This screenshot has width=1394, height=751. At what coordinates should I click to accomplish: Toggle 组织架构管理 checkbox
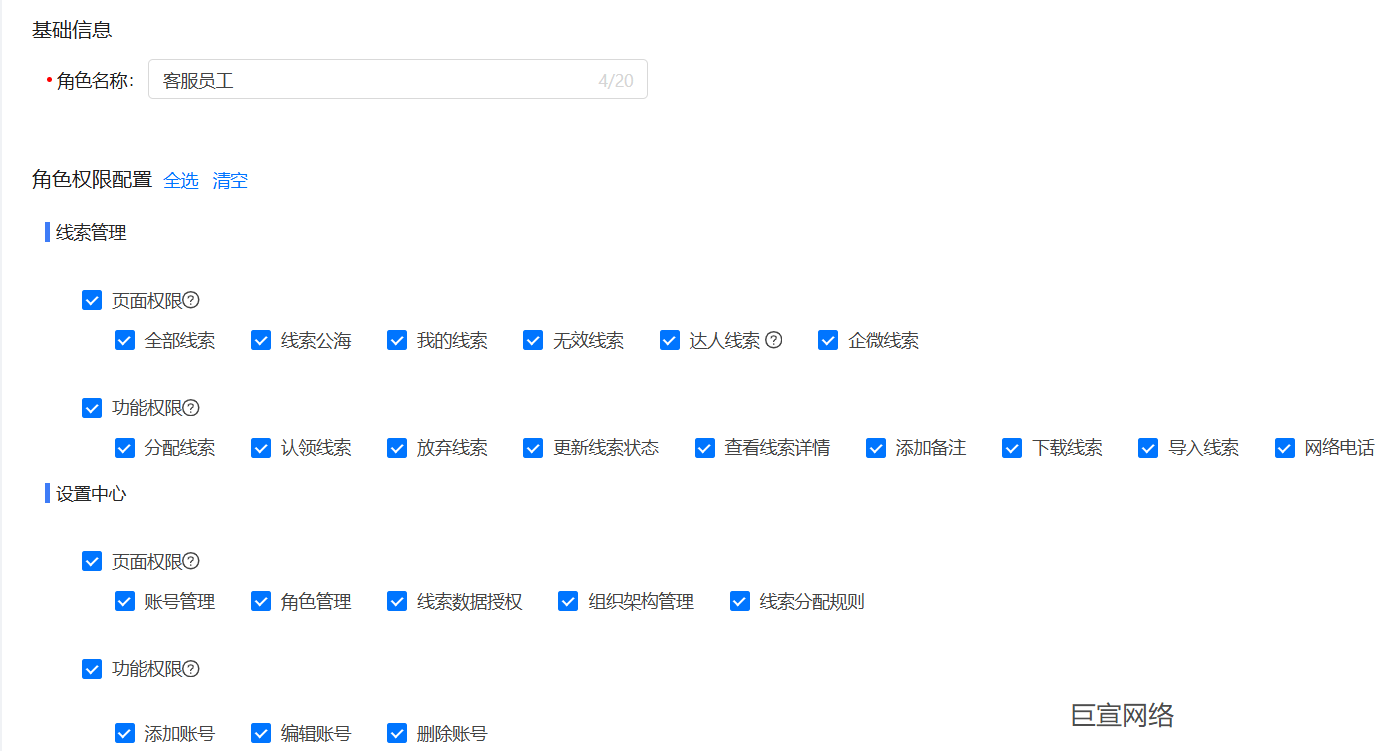click(x=568, y=601)
